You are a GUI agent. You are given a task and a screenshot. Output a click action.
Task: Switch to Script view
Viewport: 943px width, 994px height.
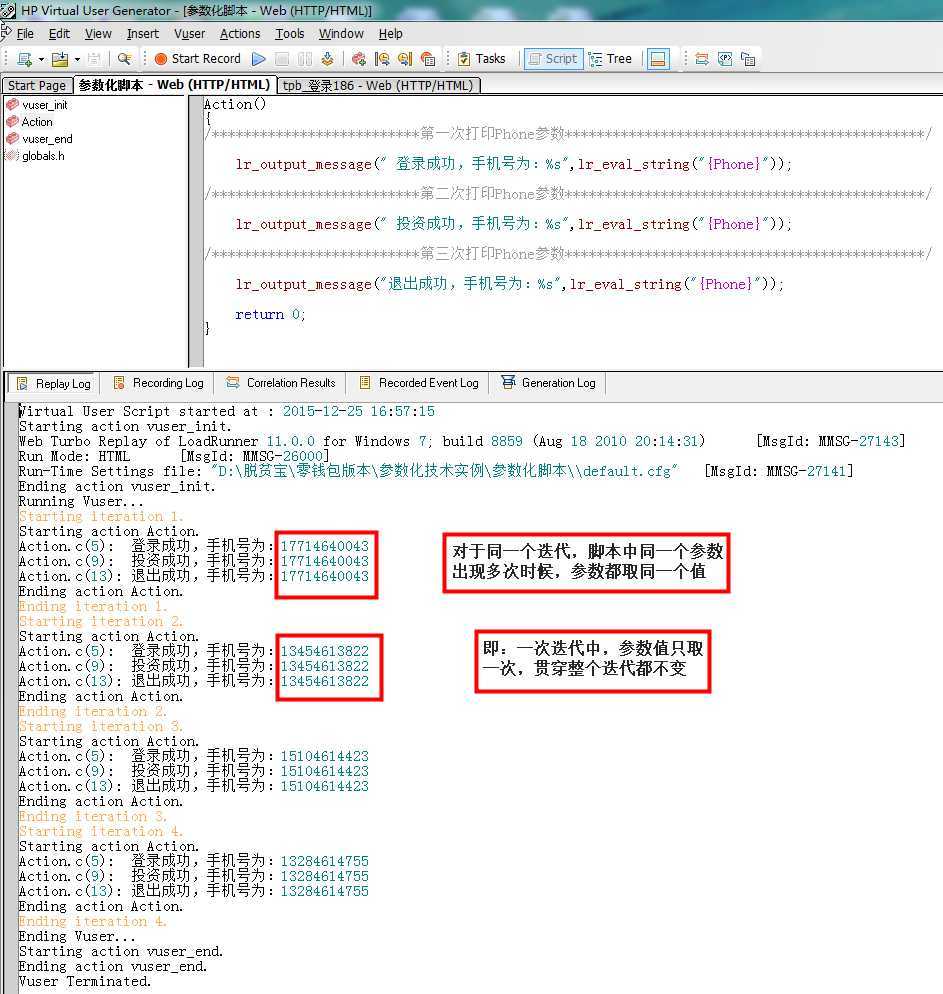point(553,59)
